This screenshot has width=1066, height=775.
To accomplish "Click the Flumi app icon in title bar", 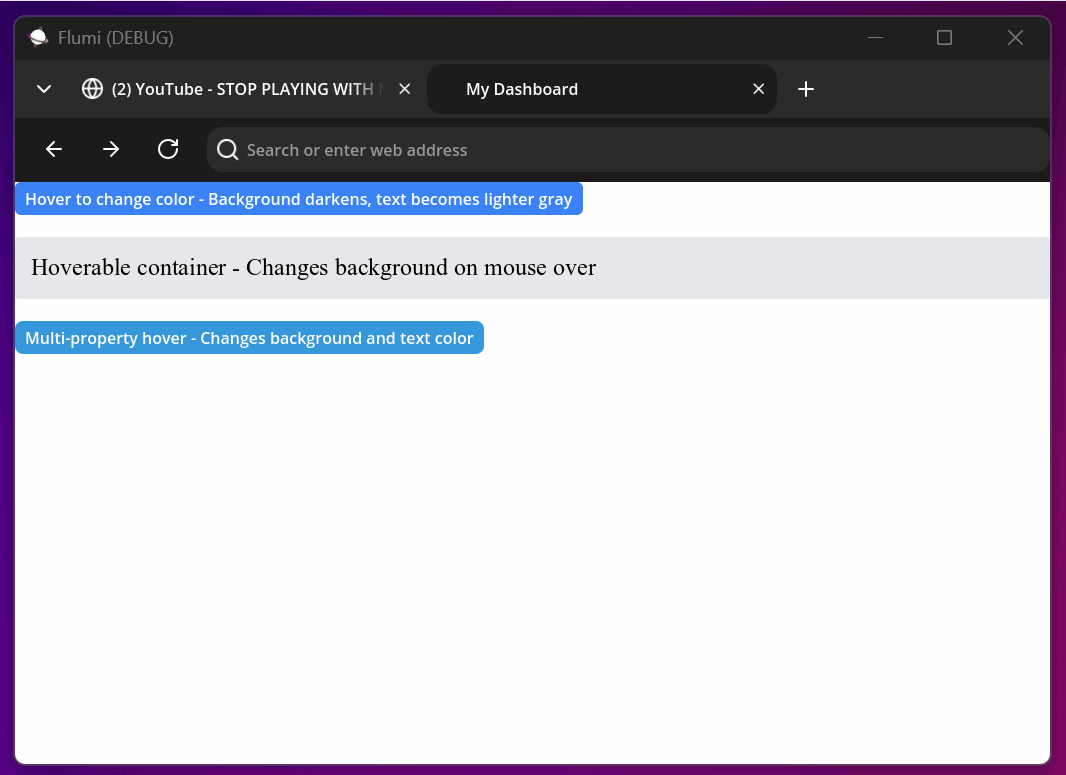I will click(38, 38).
